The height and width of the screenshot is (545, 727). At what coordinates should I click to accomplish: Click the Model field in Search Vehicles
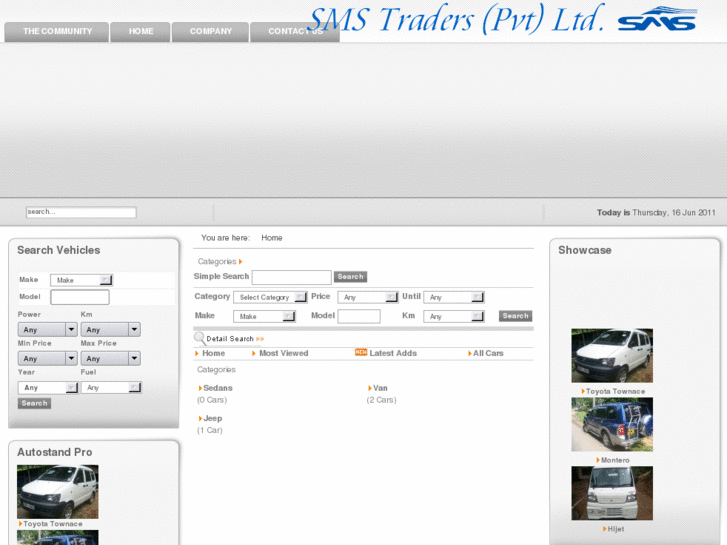point(80,297)
